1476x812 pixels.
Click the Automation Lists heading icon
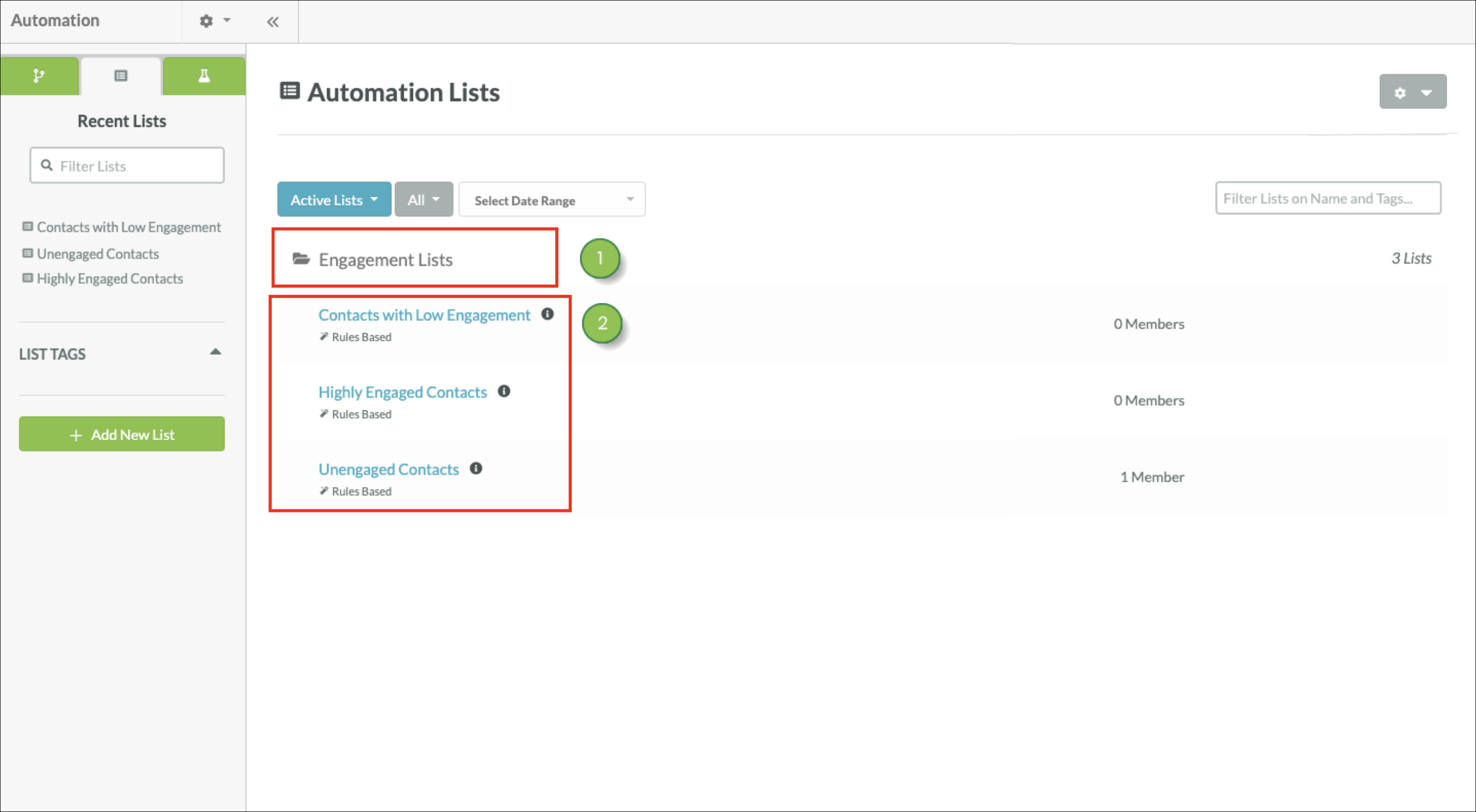[x=290, y=91]
